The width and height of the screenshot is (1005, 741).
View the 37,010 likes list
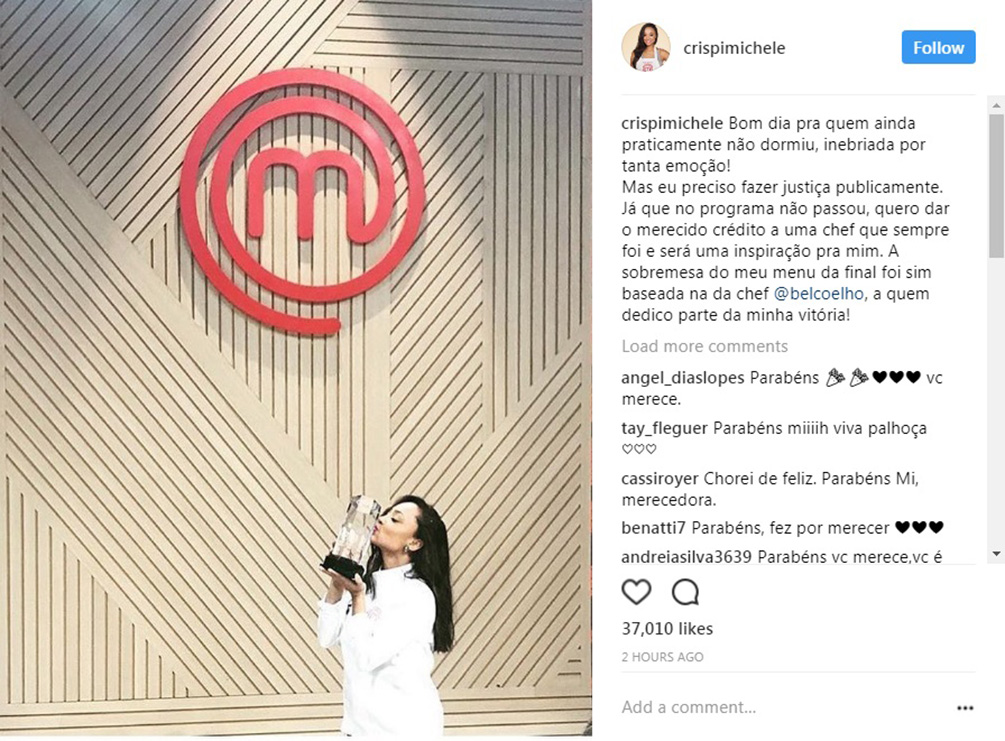click(x=667, y=629)
